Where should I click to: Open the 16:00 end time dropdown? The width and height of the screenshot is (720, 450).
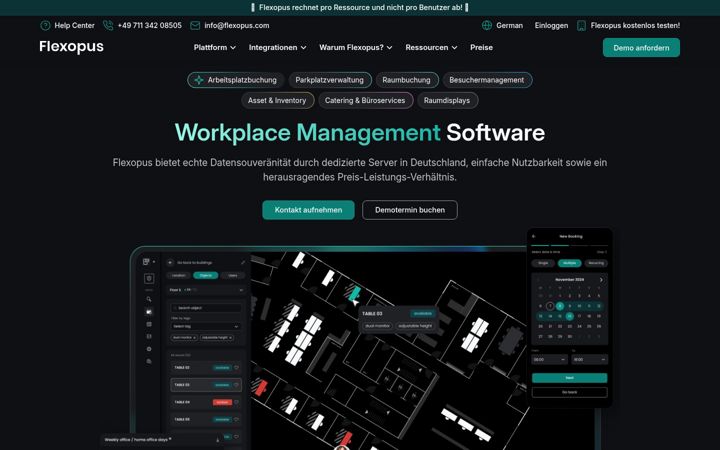[590, 360]
